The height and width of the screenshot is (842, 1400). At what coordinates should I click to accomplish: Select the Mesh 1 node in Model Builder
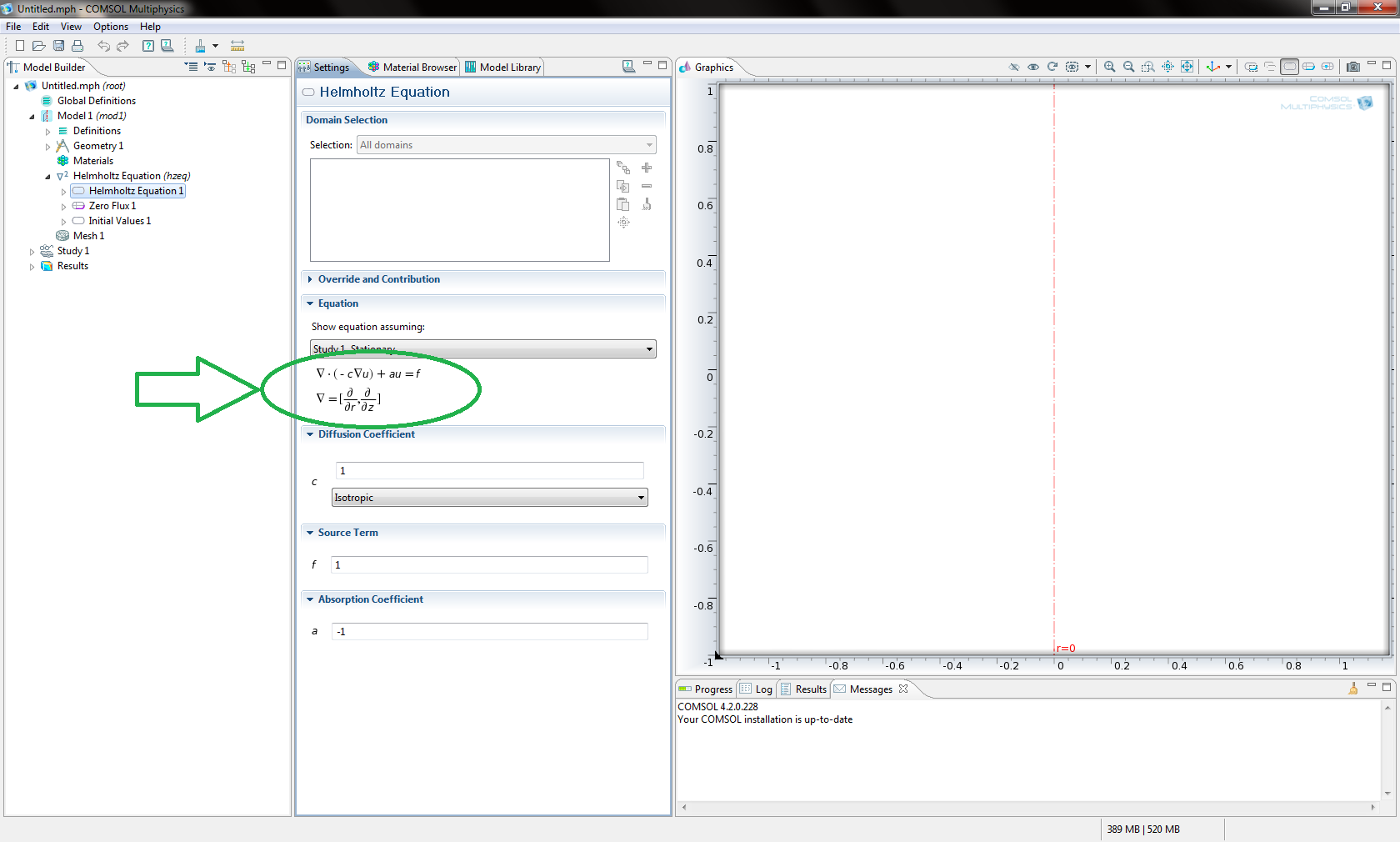88,236
